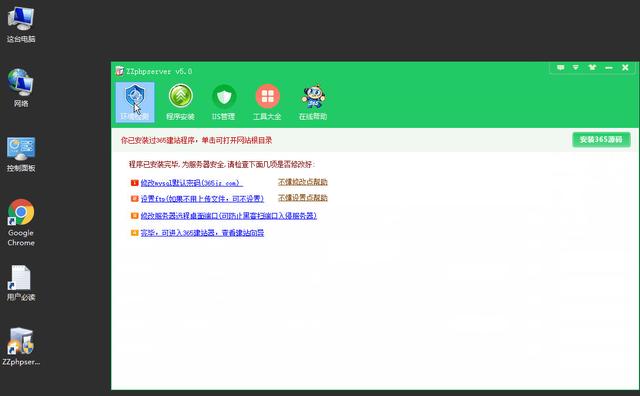The width and height of the screenshot is (640, 396).
Task: Open the 设置ftp link
Action: tap(202, 199)
